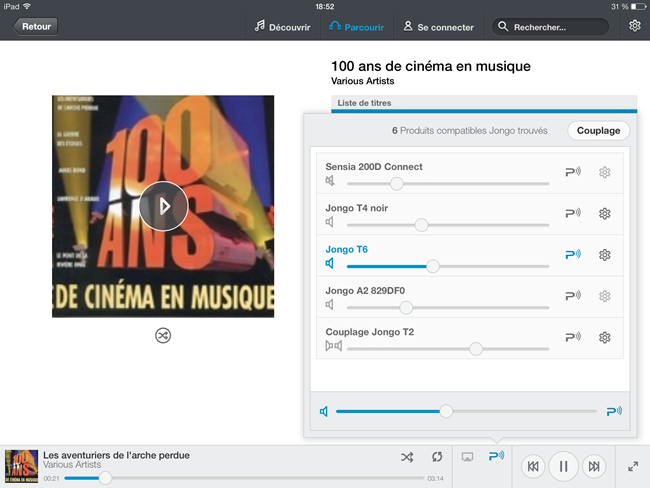Enable Jongo streaming on Sensia 200D Connect
Image resolution: width=650 pixels, height=488 pixels.
(573, 172)
